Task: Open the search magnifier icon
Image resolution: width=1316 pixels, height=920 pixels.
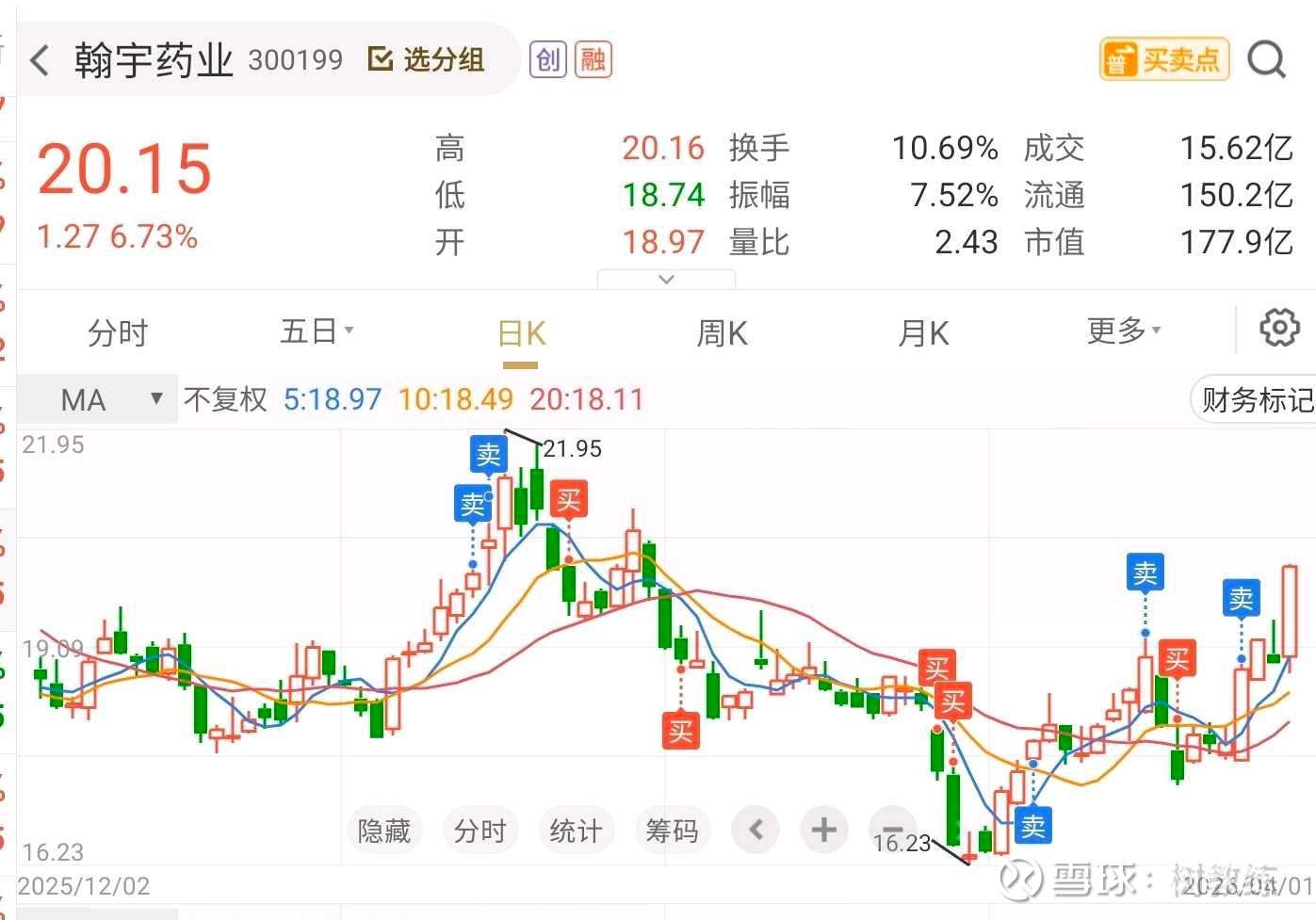Action: tap(1266, 60)
